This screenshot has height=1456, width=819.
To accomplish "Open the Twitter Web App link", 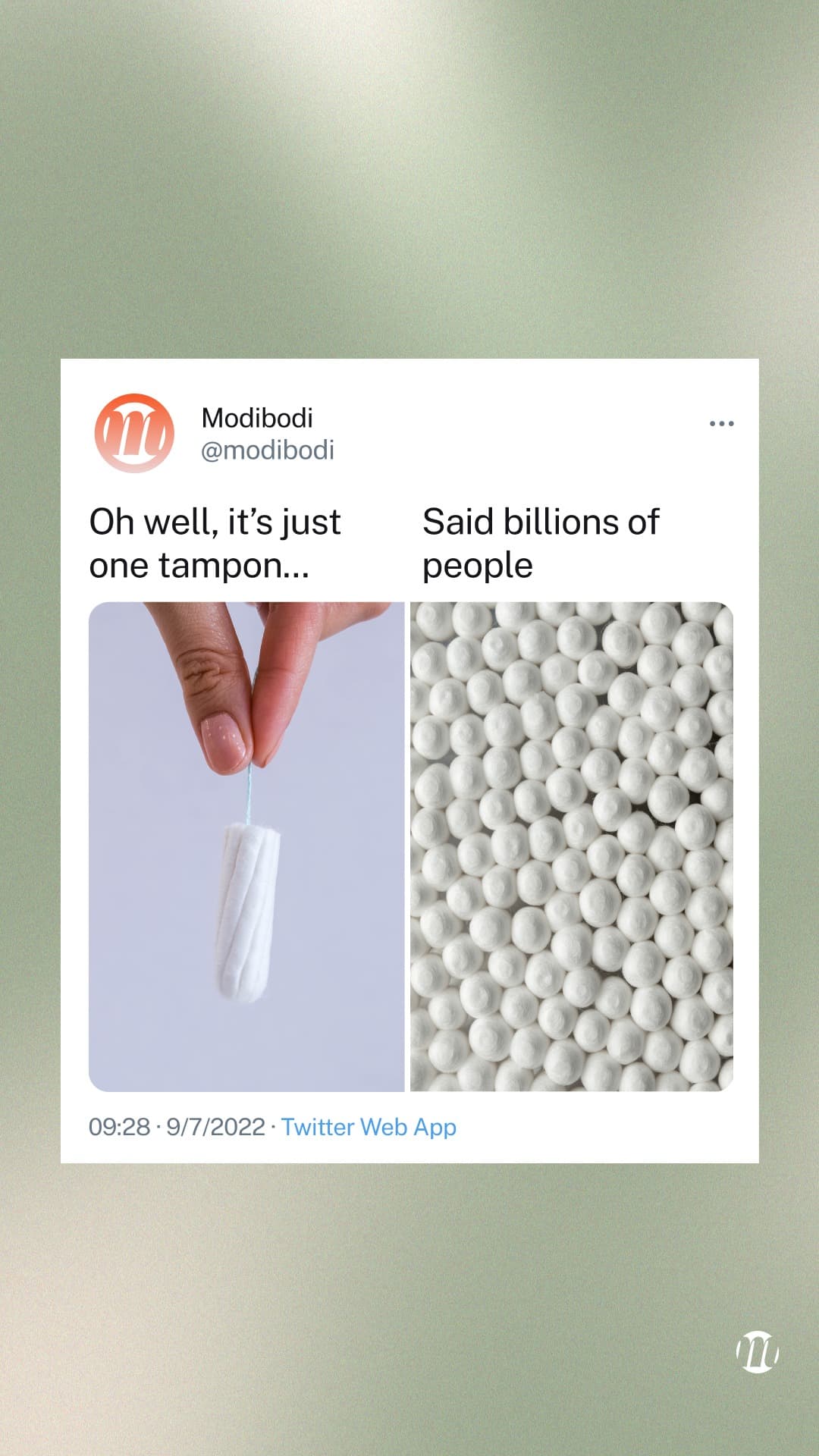I will tap(369, 1126).
